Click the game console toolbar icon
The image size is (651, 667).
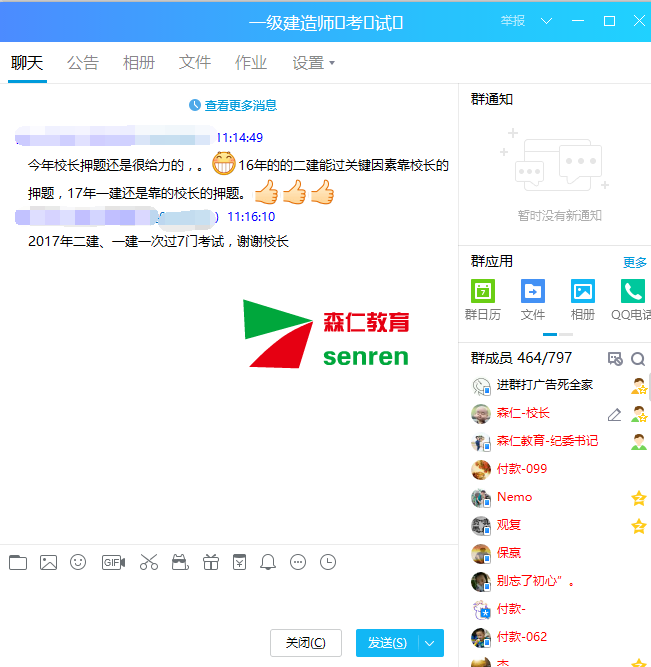[180, 562]
